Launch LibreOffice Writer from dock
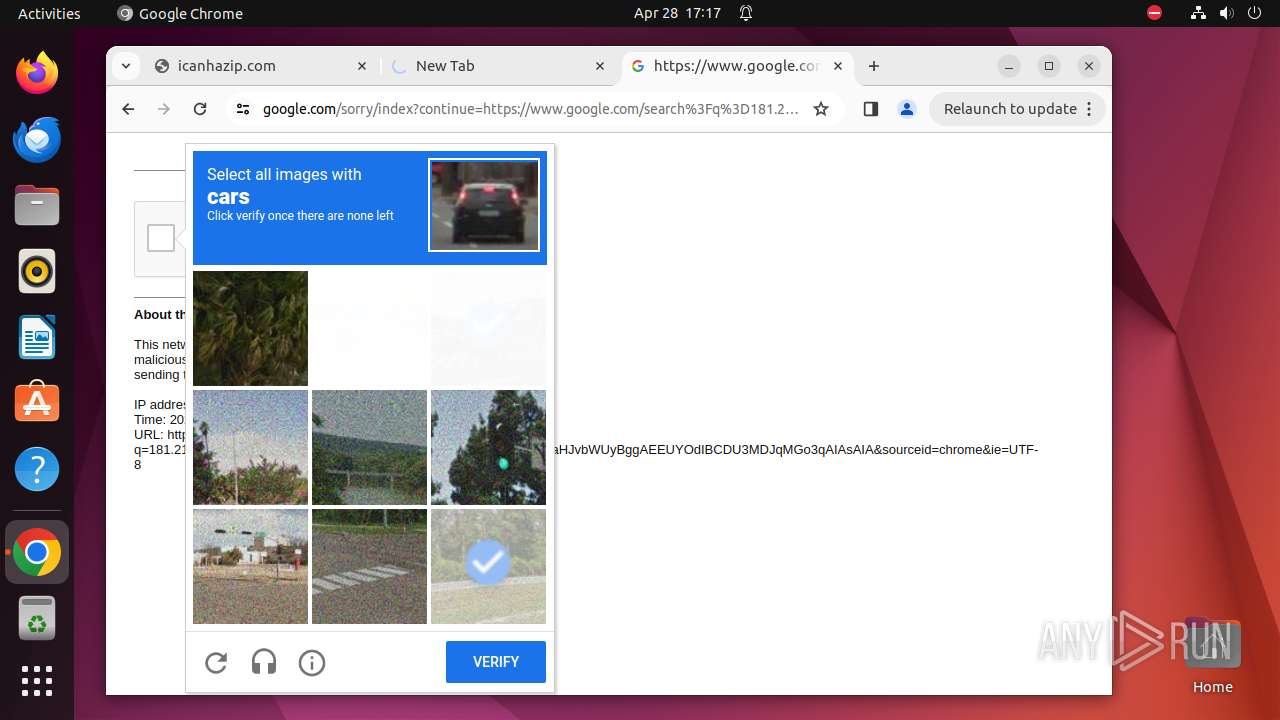The width and height of the screenshot is (1280, 720). coord(37,337)
